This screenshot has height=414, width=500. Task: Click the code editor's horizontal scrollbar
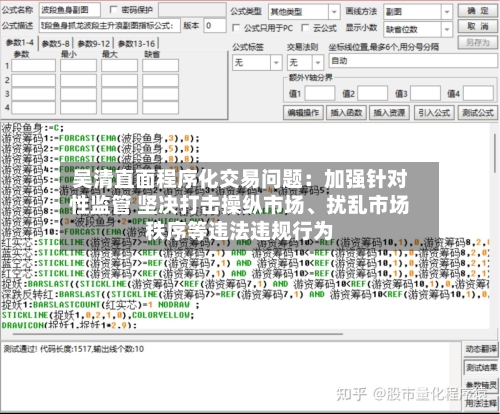tap(178, 333)
